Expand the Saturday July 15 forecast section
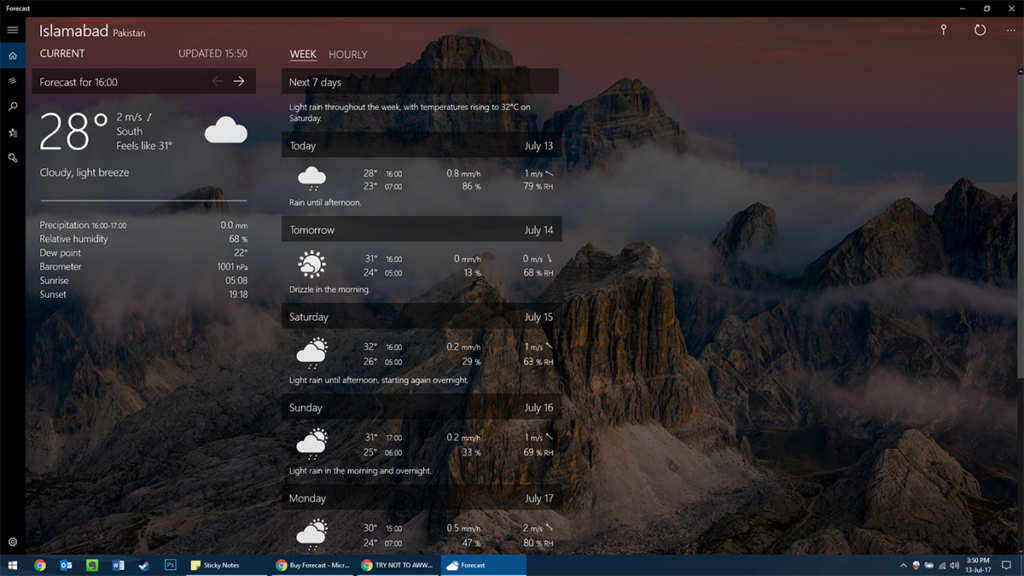The width and height of the screenshot is (1024, 576). (x=421, y=317)
